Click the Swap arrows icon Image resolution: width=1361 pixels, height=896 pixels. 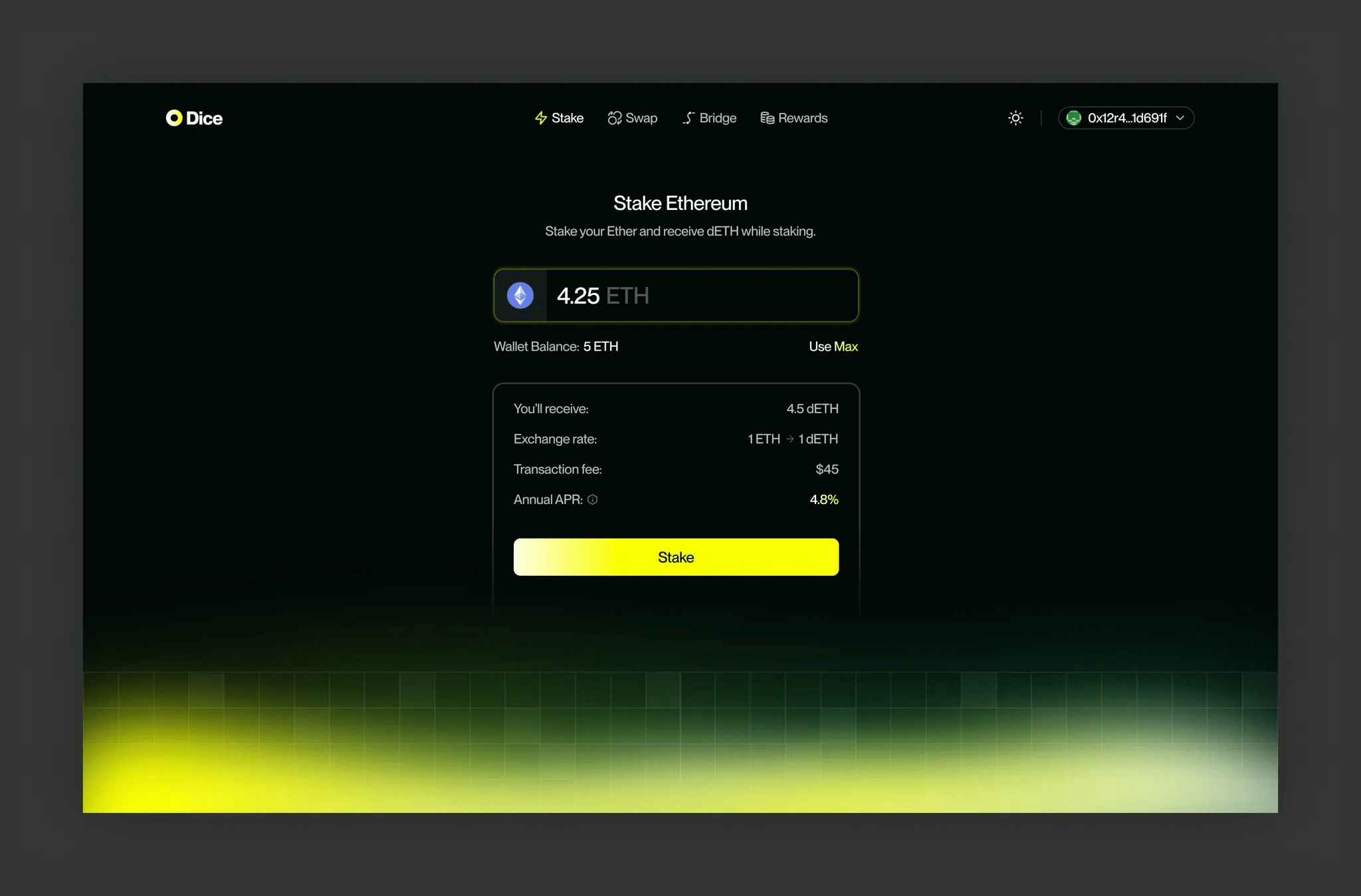(615, 118)
